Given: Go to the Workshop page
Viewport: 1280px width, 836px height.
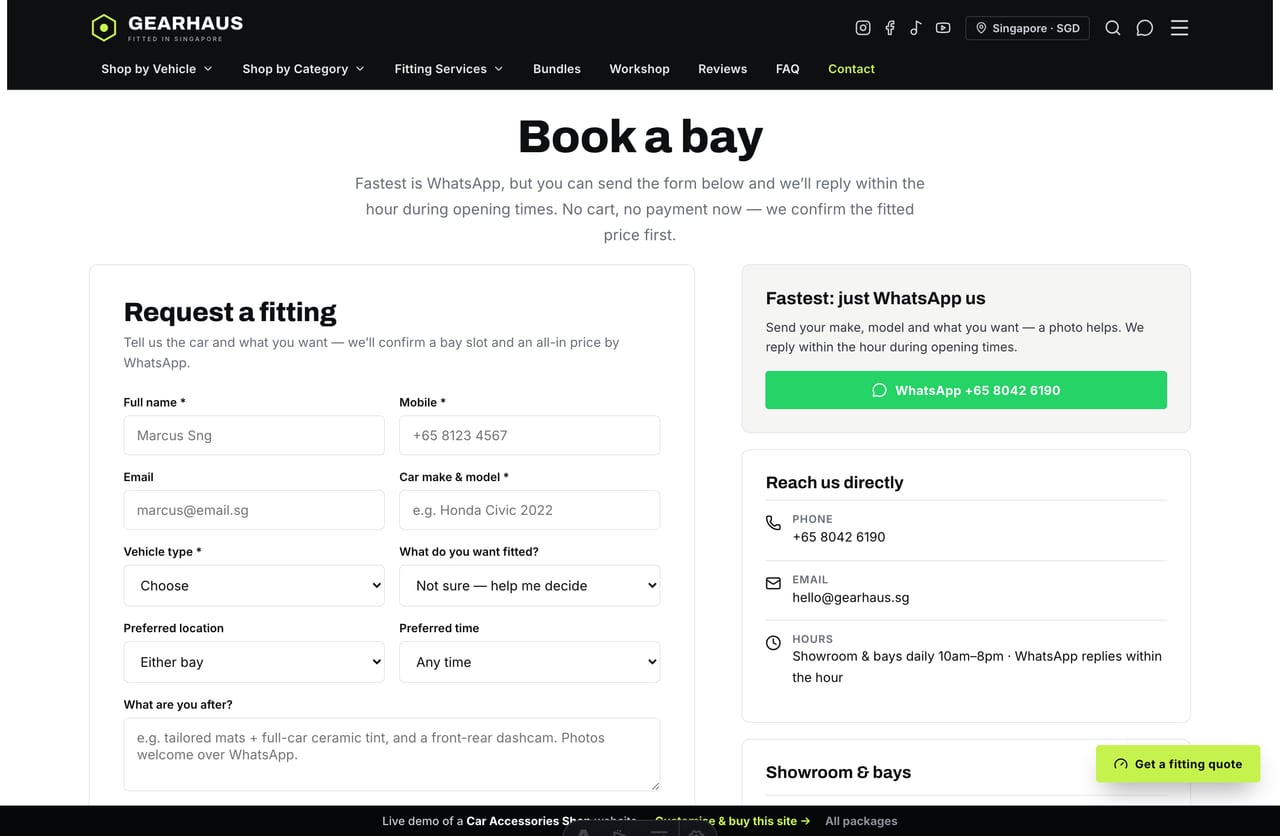Looking at the screenshot, I should click(639, 69).
